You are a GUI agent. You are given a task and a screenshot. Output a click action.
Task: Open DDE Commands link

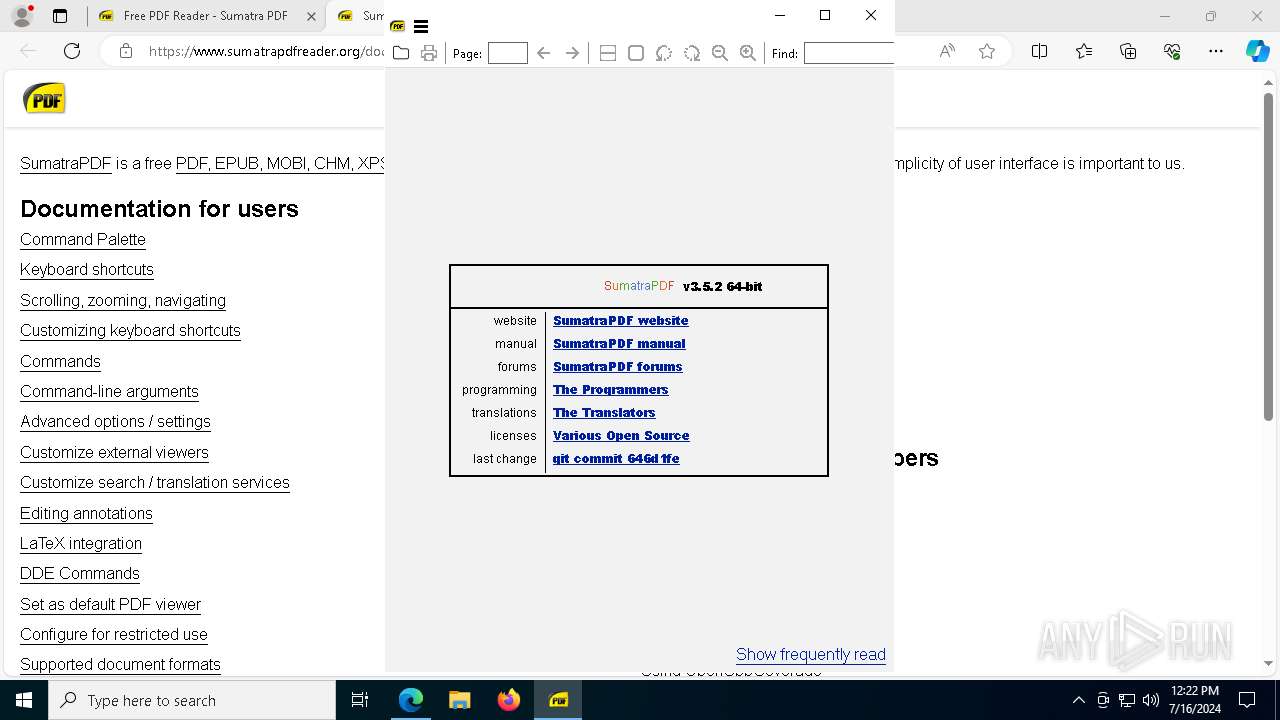click(x=80, y=573)
